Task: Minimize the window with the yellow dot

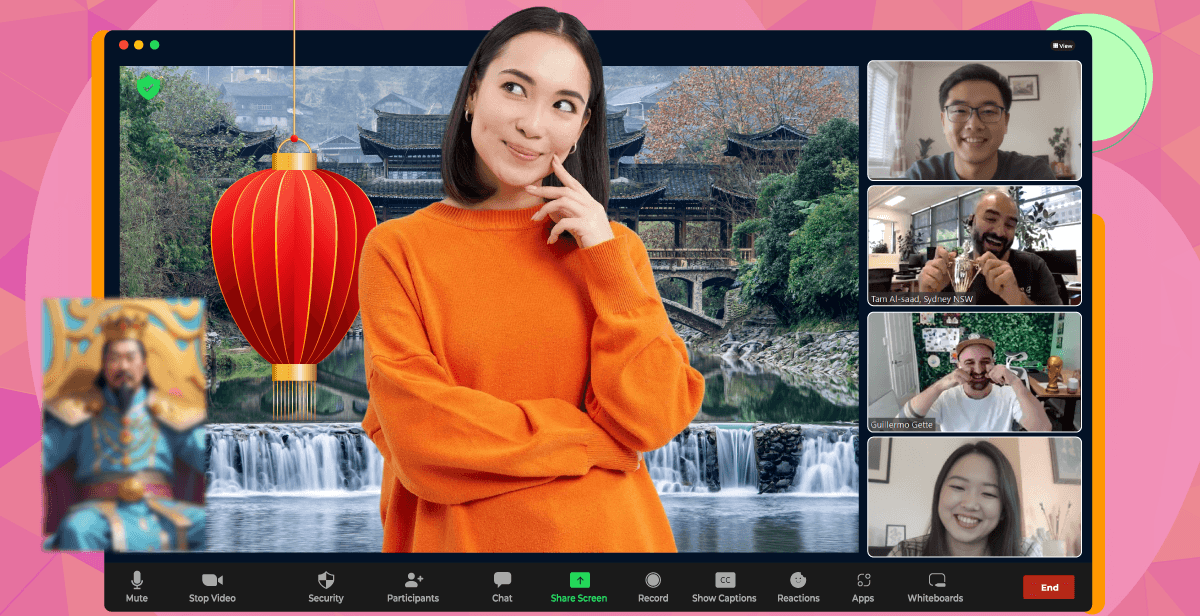Action: coord(139,45)
